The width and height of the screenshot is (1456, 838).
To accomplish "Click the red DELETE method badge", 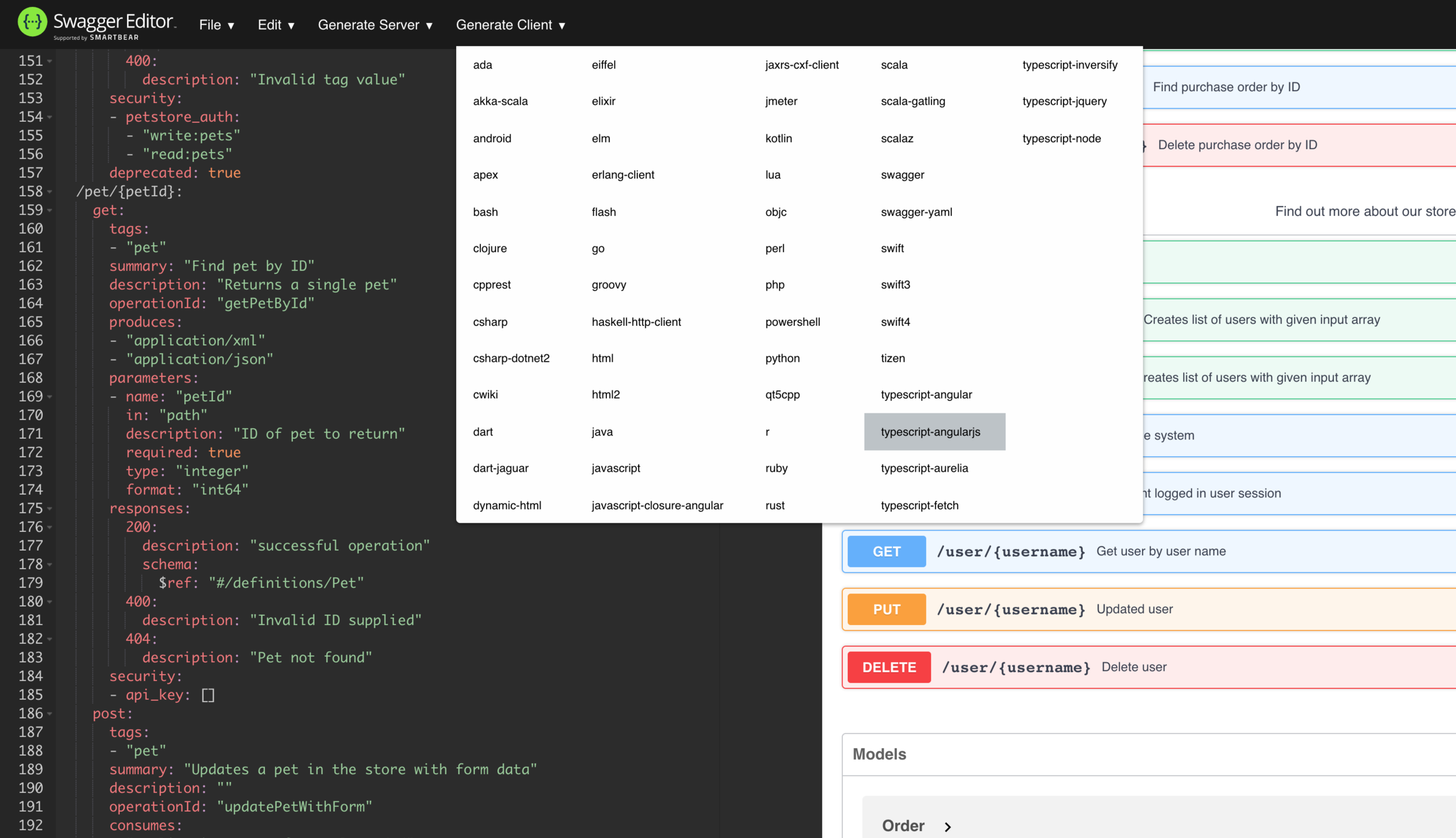I will click(889, 667).
